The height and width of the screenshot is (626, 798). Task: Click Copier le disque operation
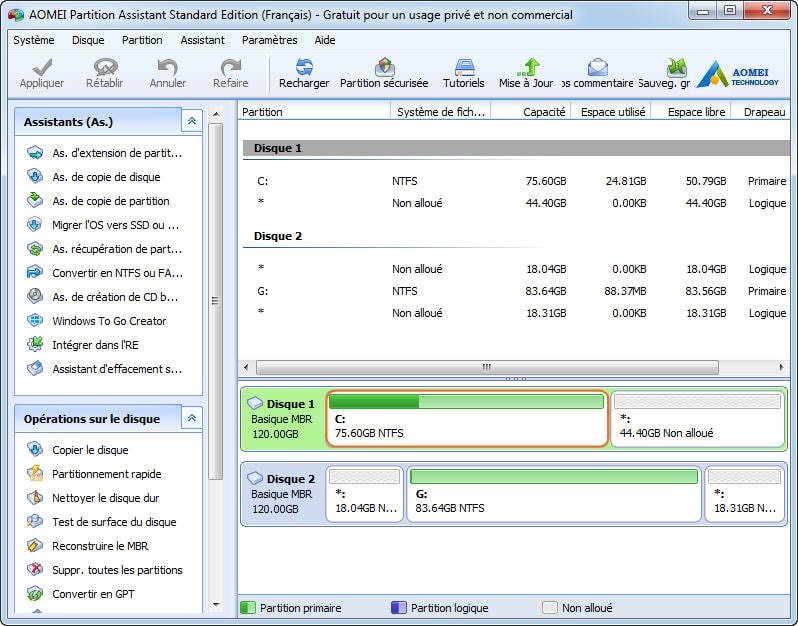78,450
